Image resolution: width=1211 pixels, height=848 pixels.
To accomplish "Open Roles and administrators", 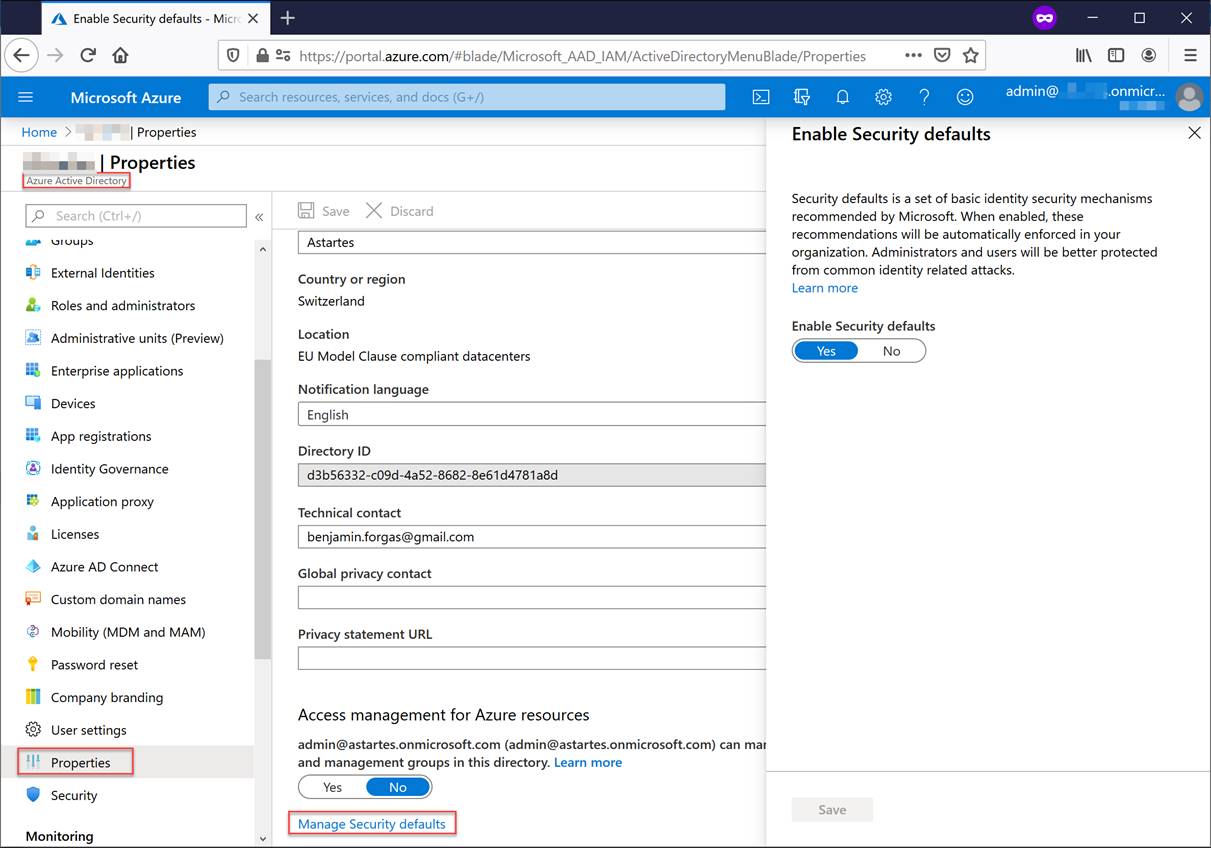I will (123, 306).
